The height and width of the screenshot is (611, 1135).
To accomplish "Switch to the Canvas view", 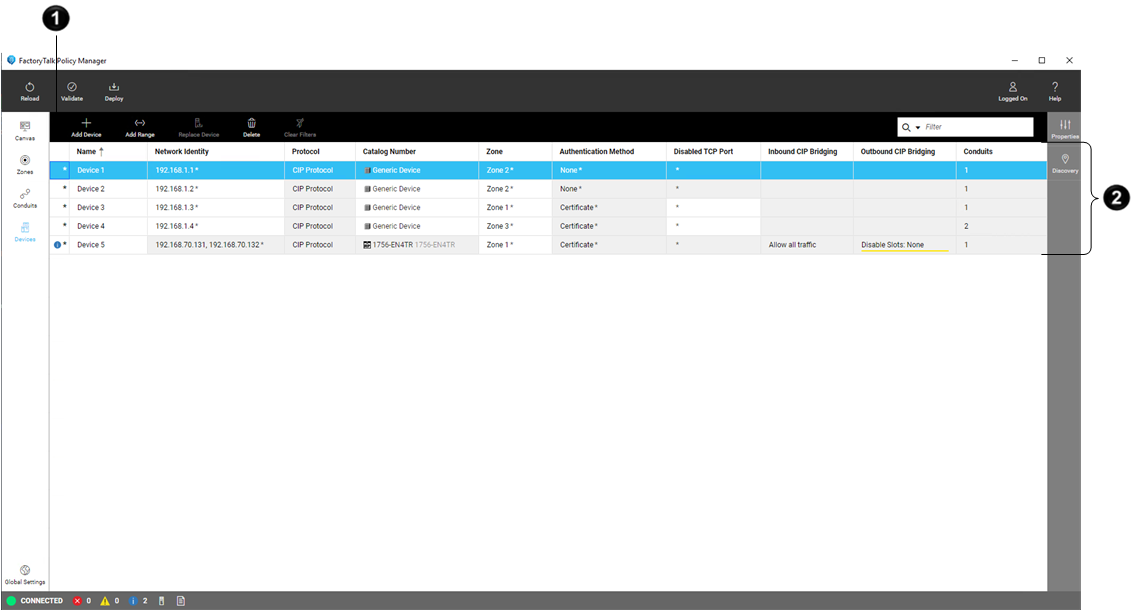I will pos(25,128).
